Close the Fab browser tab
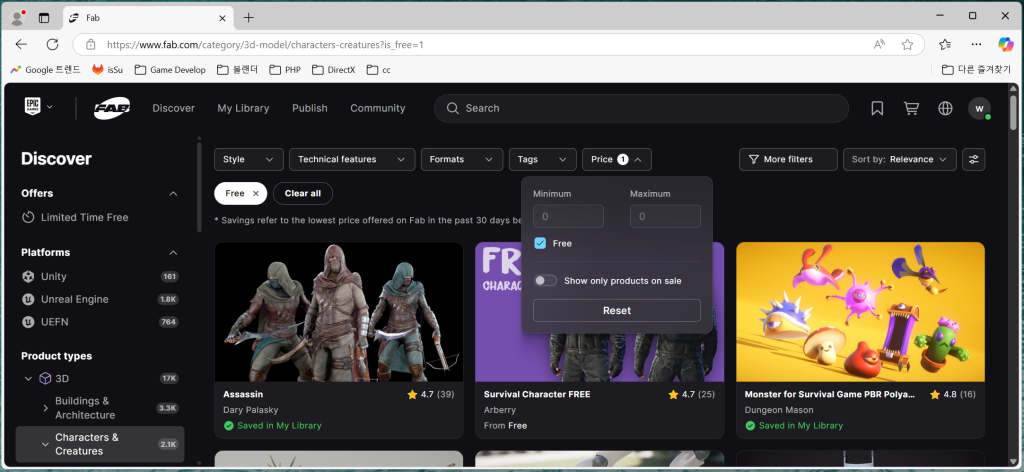This screenshot has width=1024, height=472. pyautogui.click(x=222, y=18)
